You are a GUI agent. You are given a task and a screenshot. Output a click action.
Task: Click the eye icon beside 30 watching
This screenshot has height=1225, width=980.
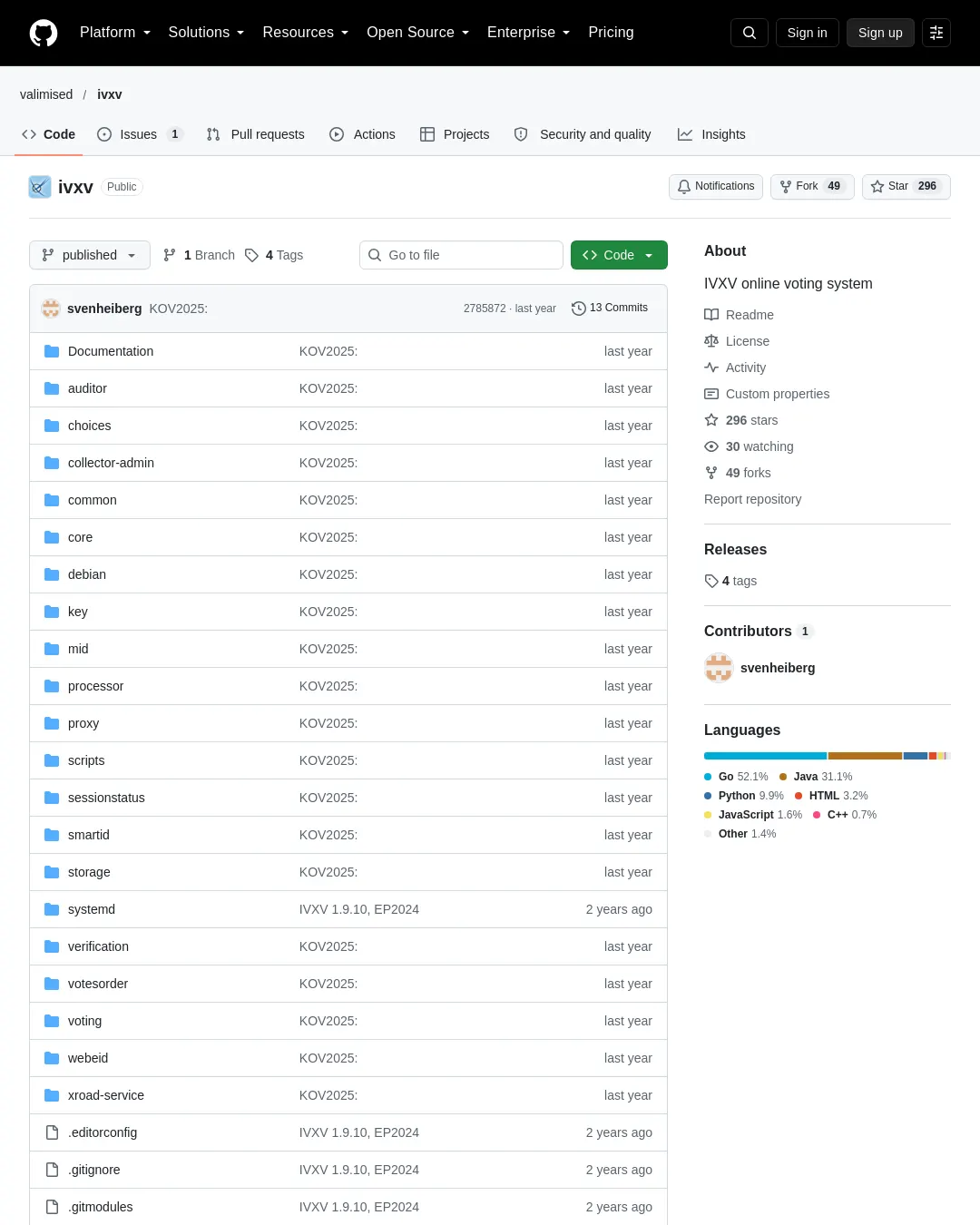pyautogui.click(x=711, y=446)
